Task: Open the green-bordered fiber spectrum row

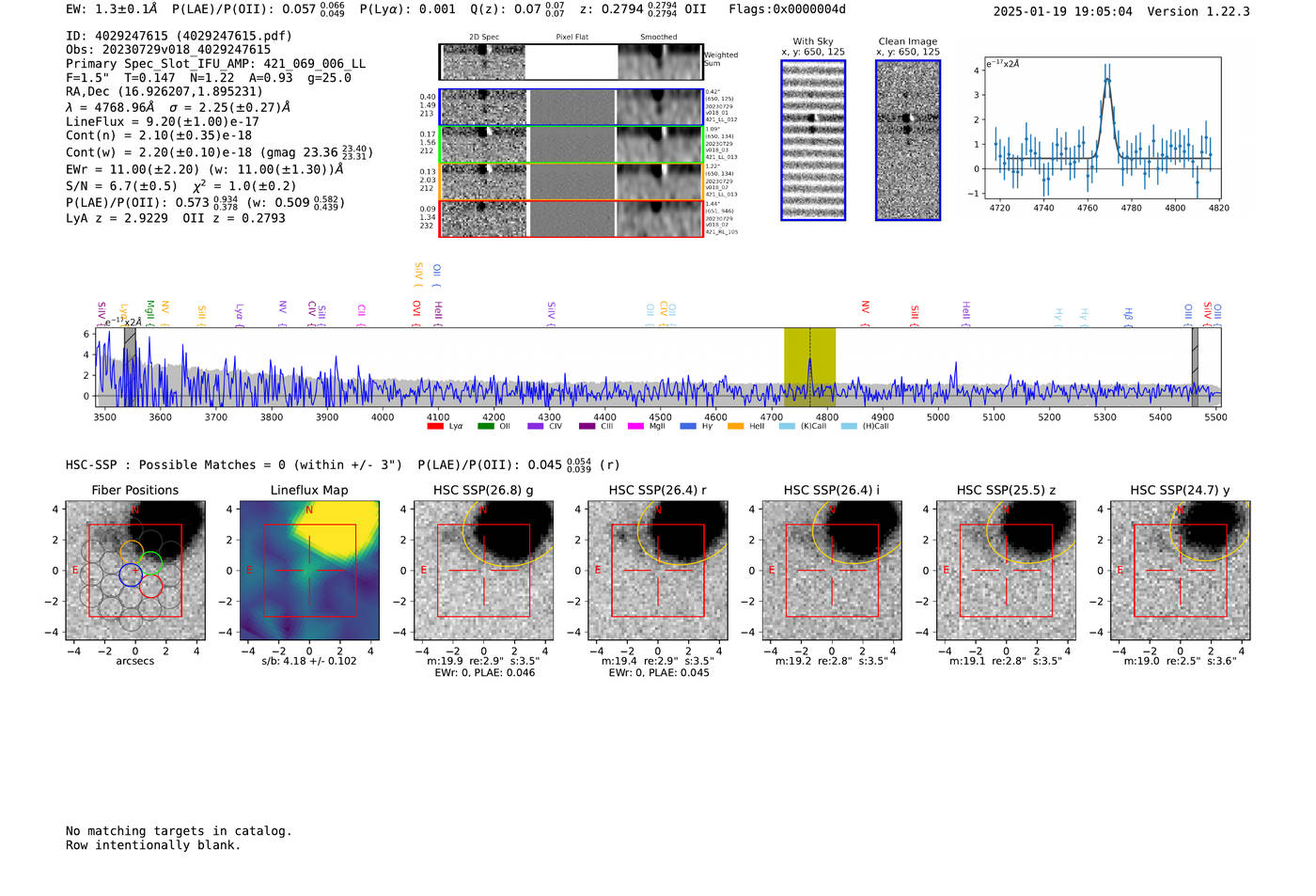Action: (571, 145)
